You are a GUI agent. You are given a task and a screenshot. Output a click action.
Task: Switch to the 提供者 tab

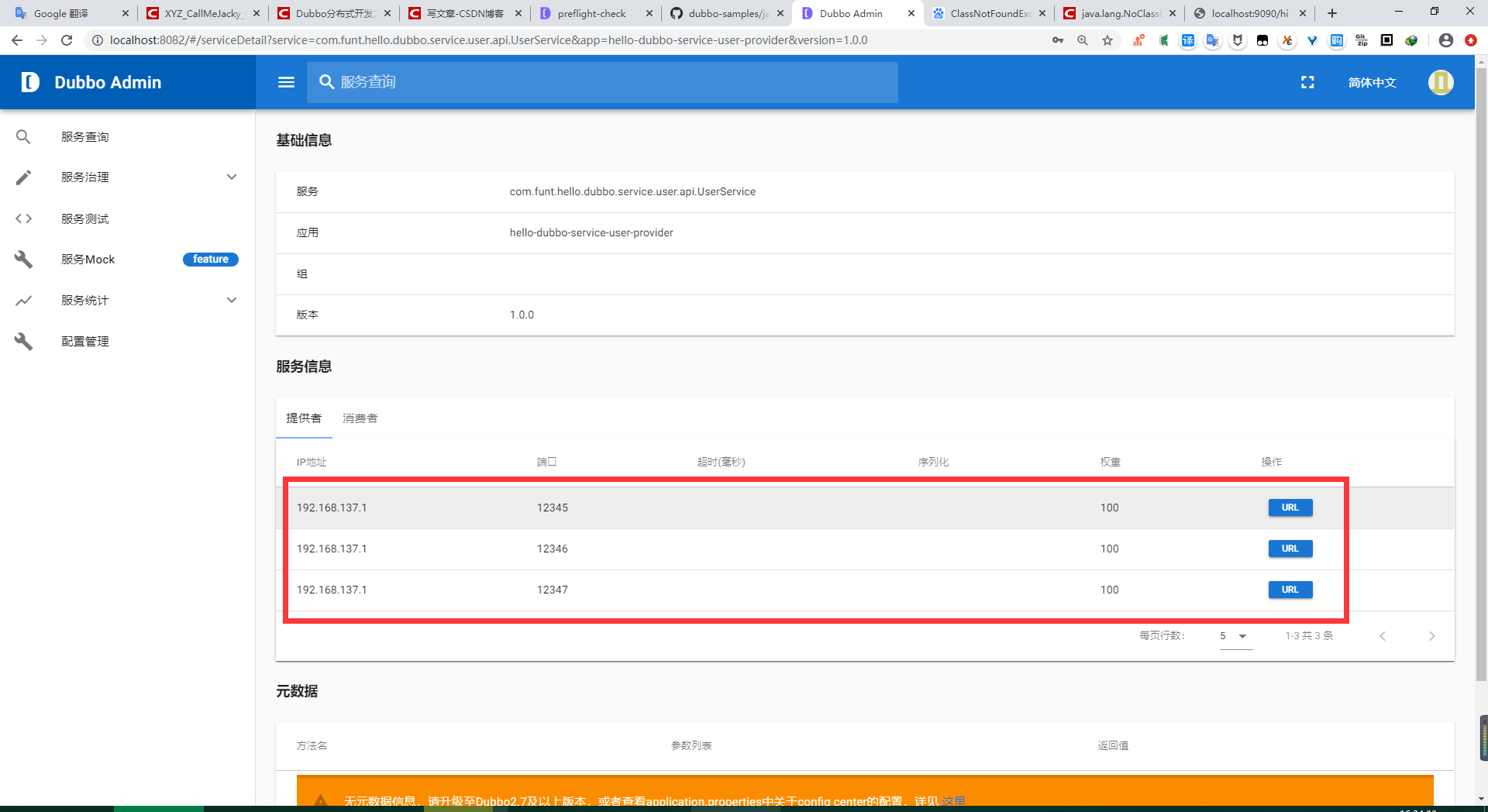point(304,418)
